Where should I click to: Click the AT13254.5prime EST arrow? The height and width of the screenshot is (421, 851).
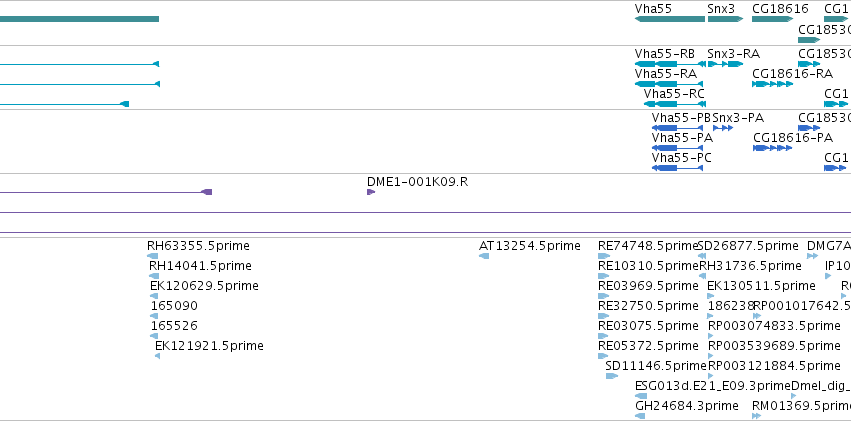(484, 256)
